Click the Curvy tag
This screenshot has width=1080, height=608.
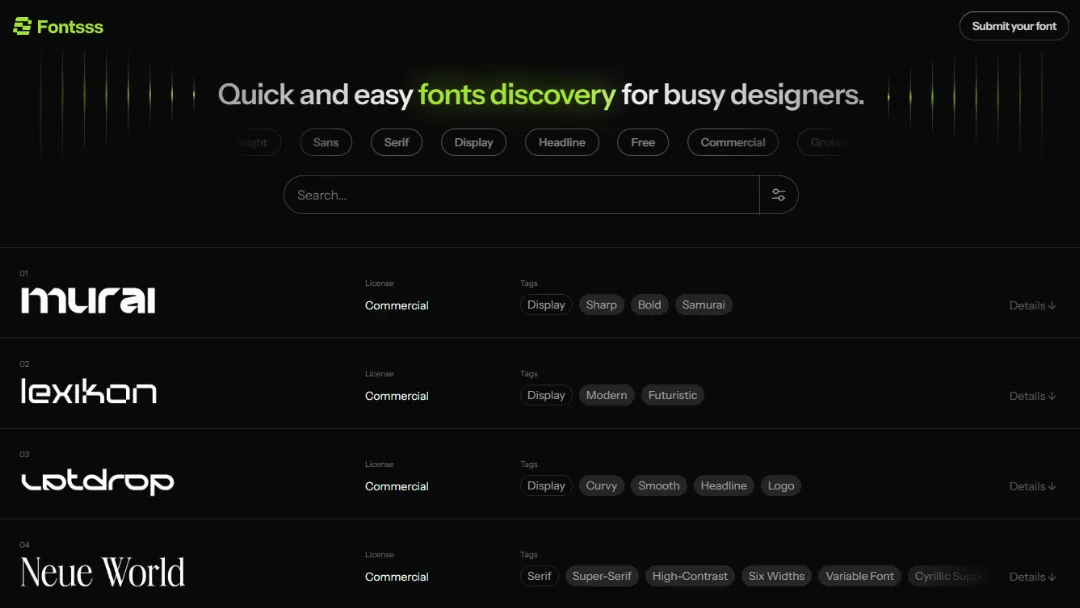[x=601, y=485]
